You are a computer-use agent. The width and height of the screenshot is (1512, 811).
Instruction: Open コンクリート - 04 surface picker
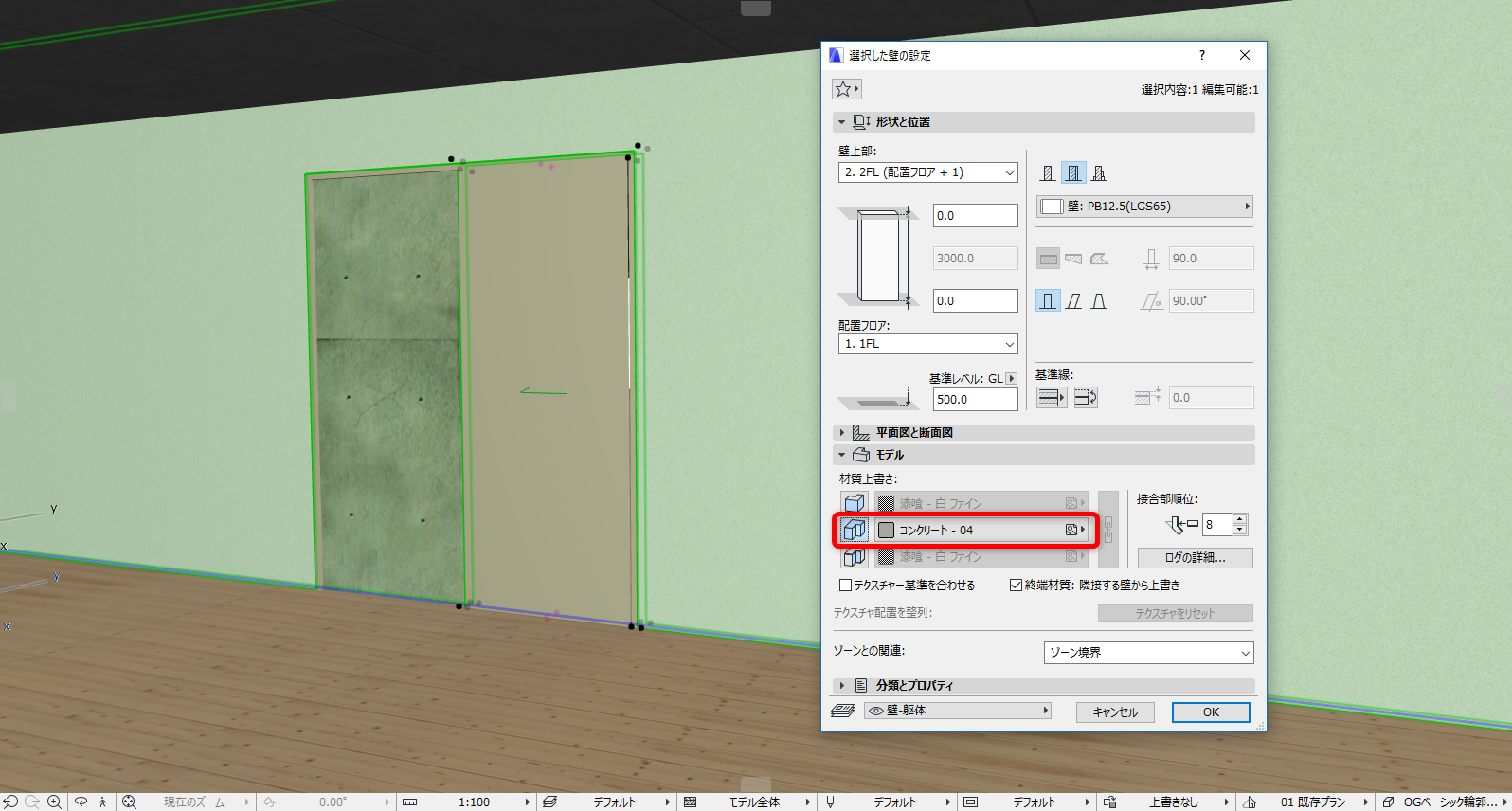click(981, 530)
